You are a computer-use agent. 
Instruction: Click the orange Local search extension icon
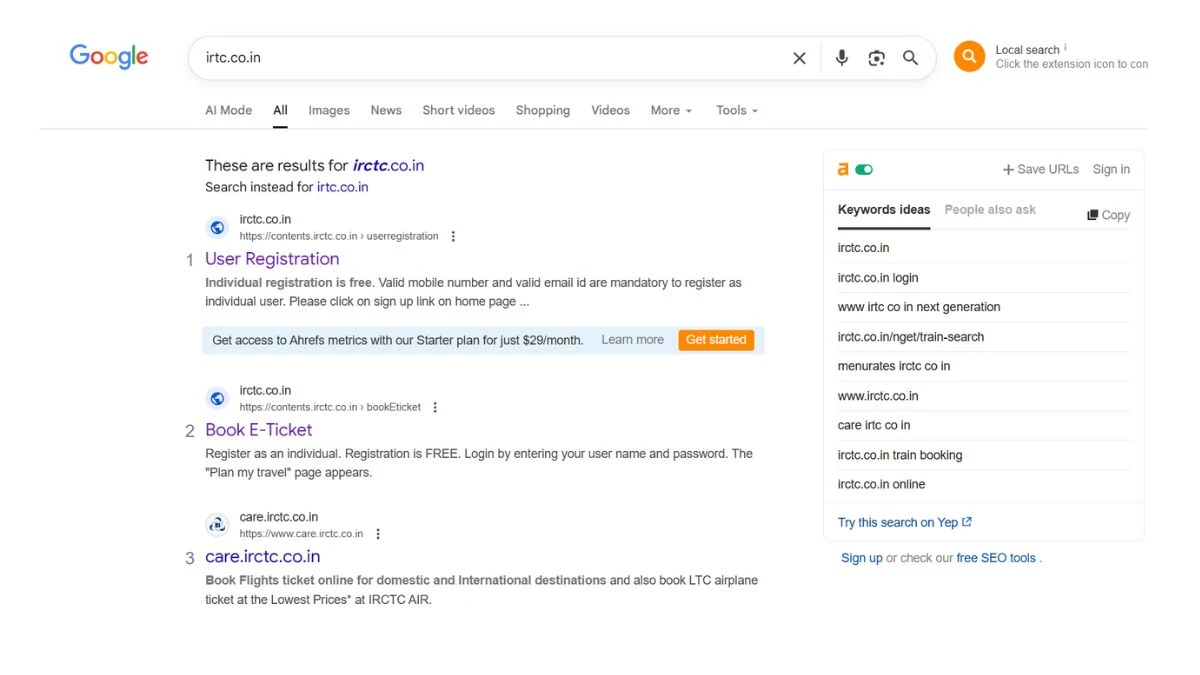[x=969, y=57]
